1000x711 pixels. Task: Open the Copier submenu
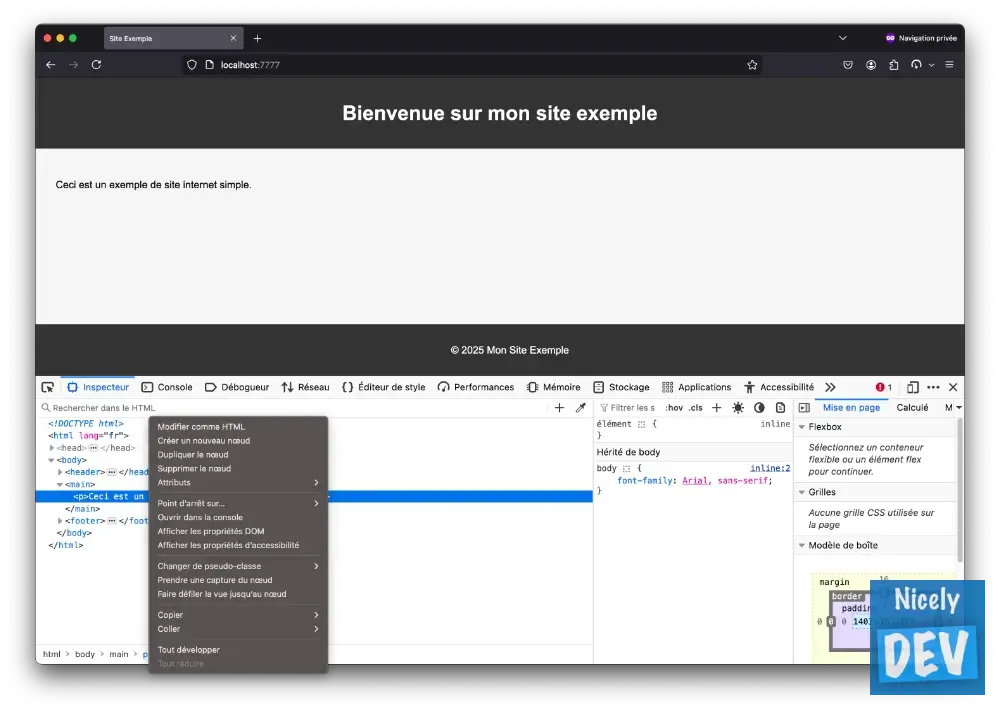(238, 615)
